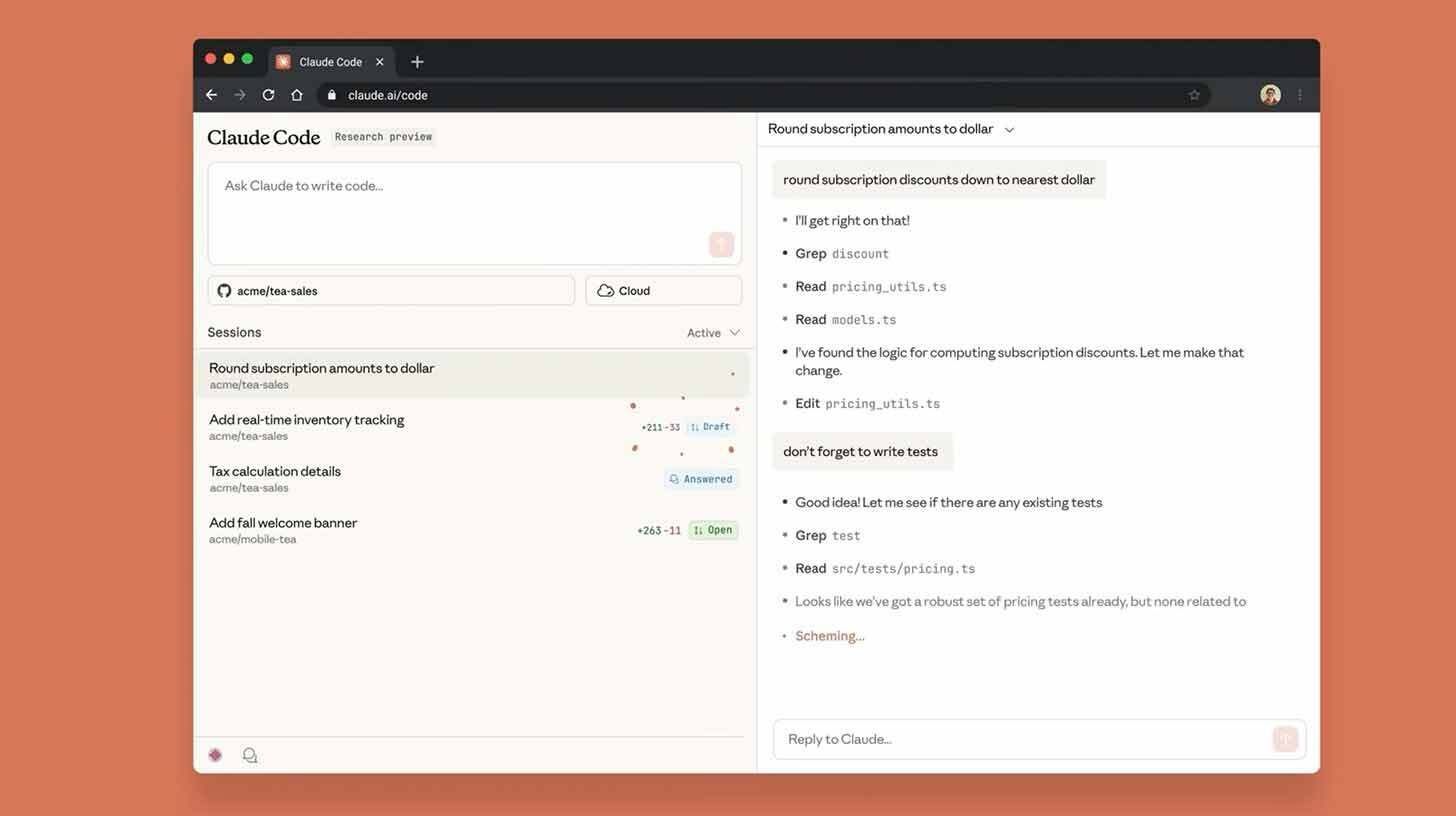Viewport: 1456px width, 816px height.
Task: Open the Cloud environment selector
Action: [664, 291]
